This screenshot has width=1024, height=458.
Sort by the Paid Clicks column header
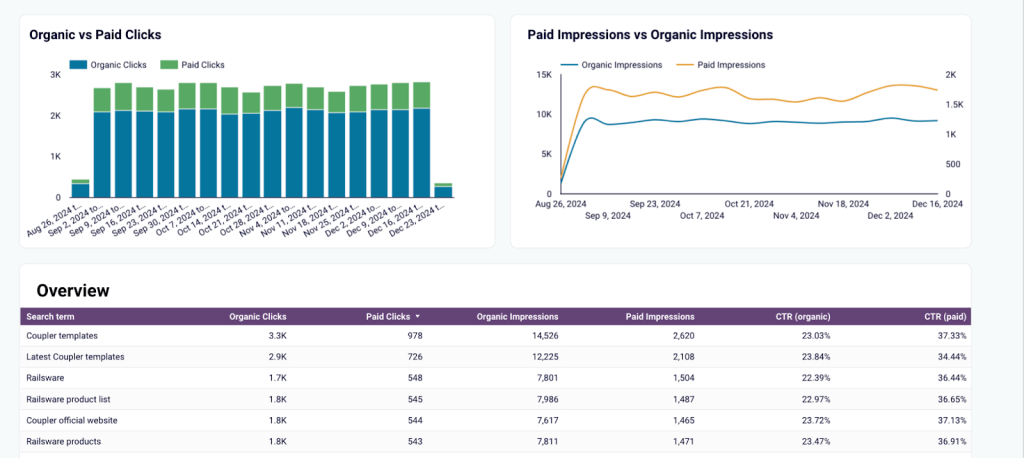click(388, 317)
